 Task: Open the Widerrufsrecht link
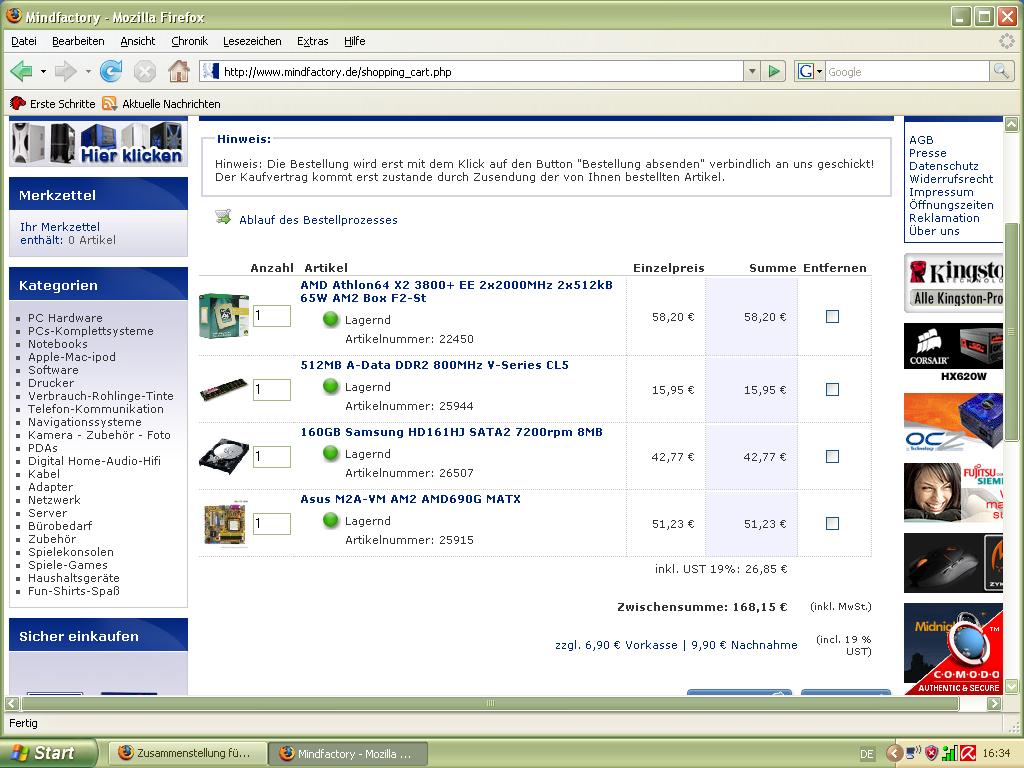[951, 179]
